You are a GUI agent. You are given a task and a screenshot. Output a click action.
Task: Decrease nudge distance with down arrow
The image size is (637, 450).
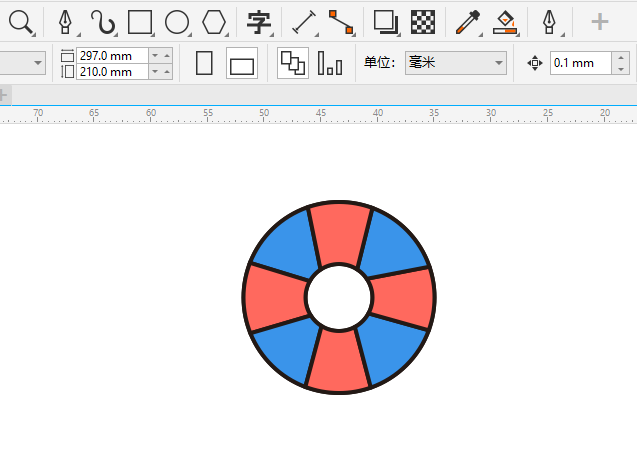pos(621,69)
